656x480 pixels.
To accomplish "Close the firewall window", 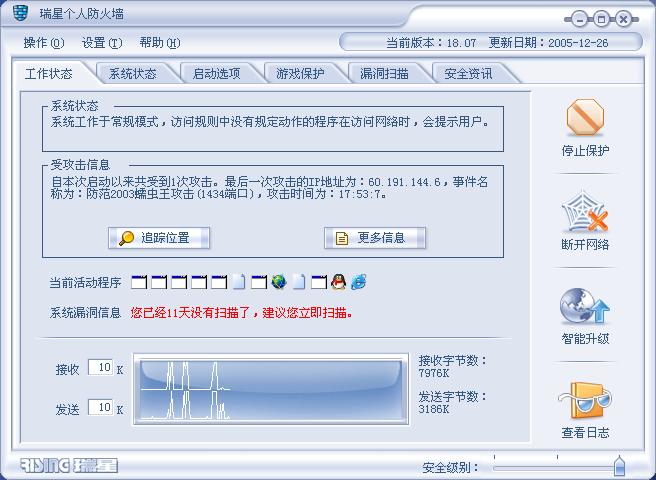I will pyautogui.click(x=623, y=19).
